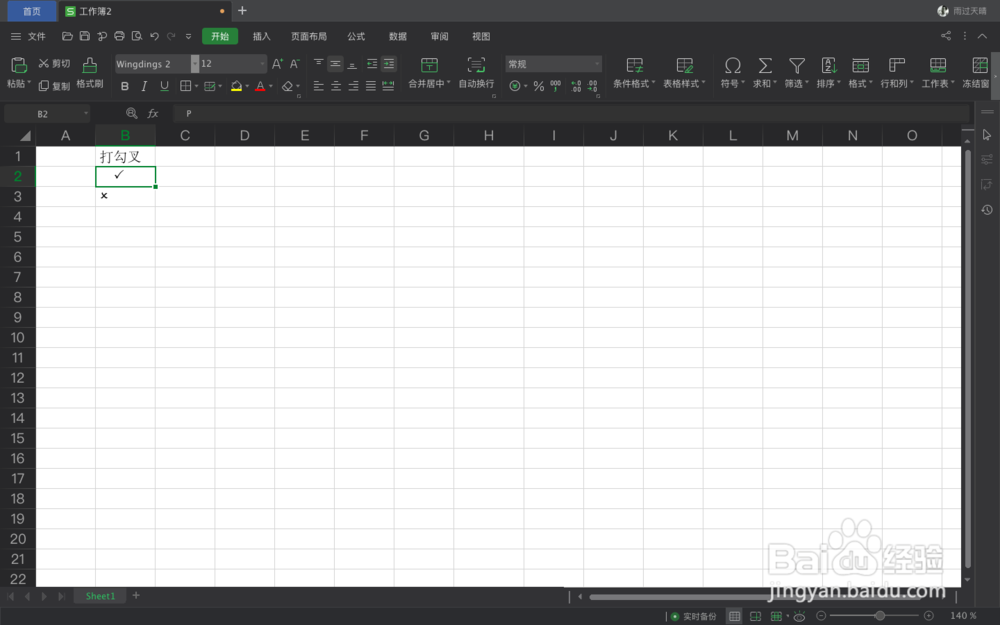Toggle center horizontal alignment
Viewport: 1000px width, 625px height.
tap(335, 86)
